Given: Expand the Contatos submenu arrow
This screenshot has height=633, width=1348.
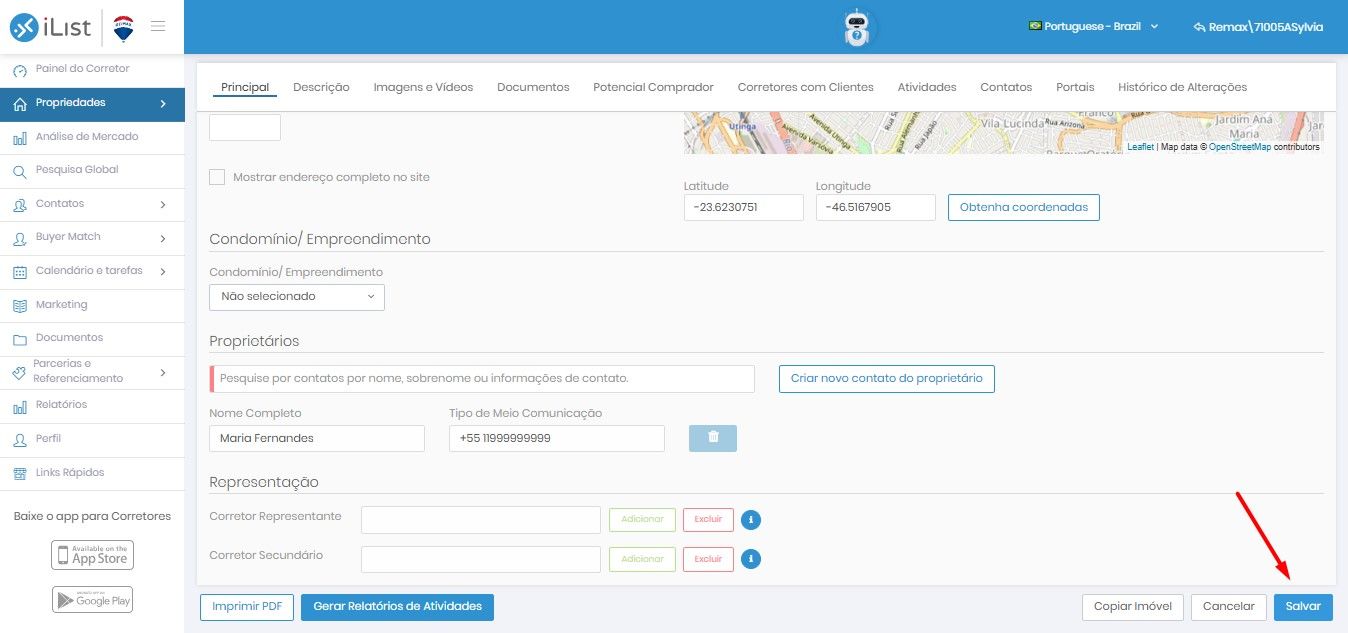Looking at the screenshot, I should tap(163, 205).
